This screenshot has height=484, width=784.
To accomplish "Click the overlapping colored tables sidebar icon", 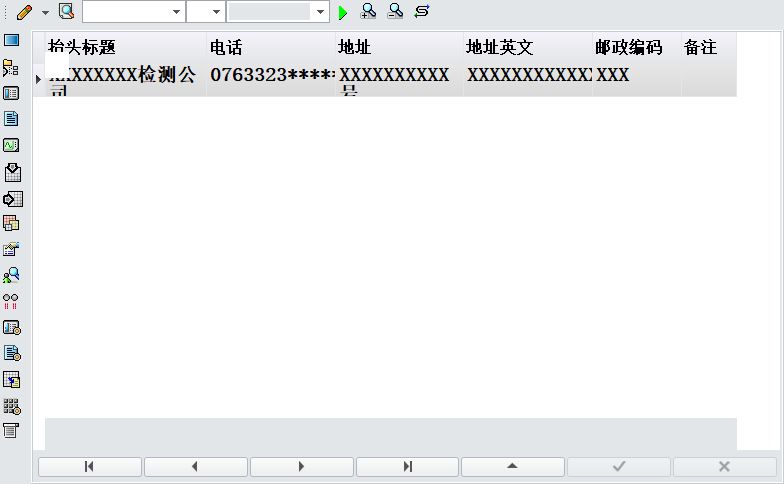I will (11, 223).
